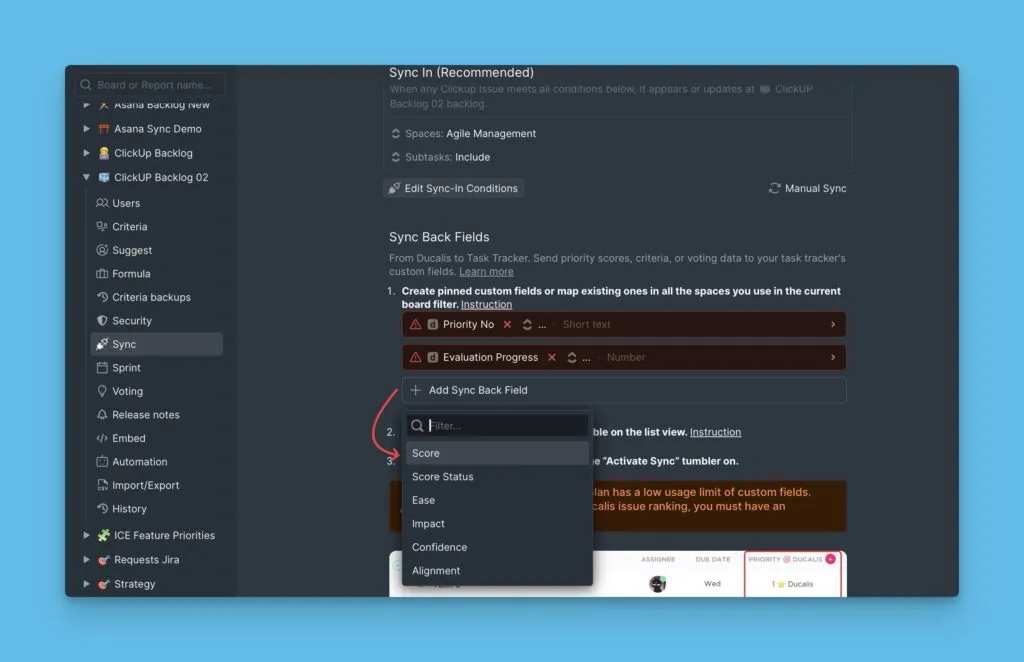The width and height of the screenshot is (1024, 662).
Task: Click Edit Sync-In Conditions button
Action: coord(453,188)
